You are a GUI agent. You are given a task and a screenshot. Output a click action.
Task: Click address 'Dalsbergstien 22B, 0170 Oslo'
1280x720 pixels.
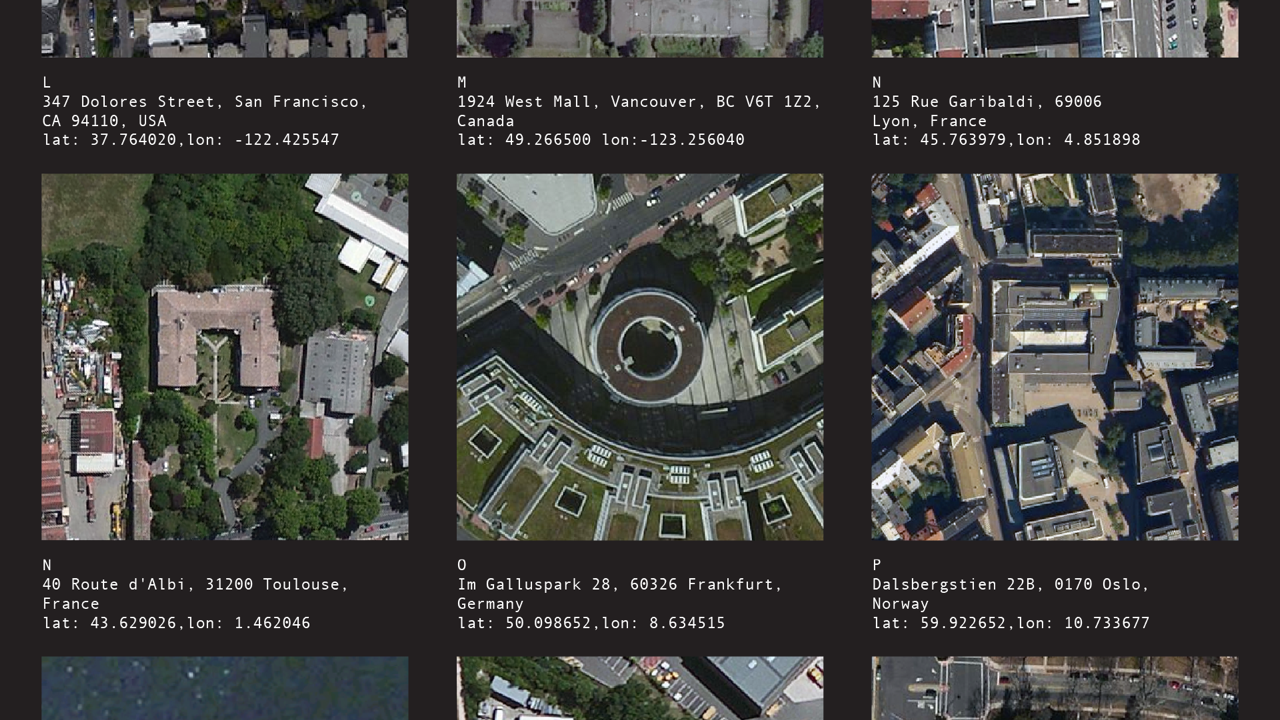(1010, 584)
